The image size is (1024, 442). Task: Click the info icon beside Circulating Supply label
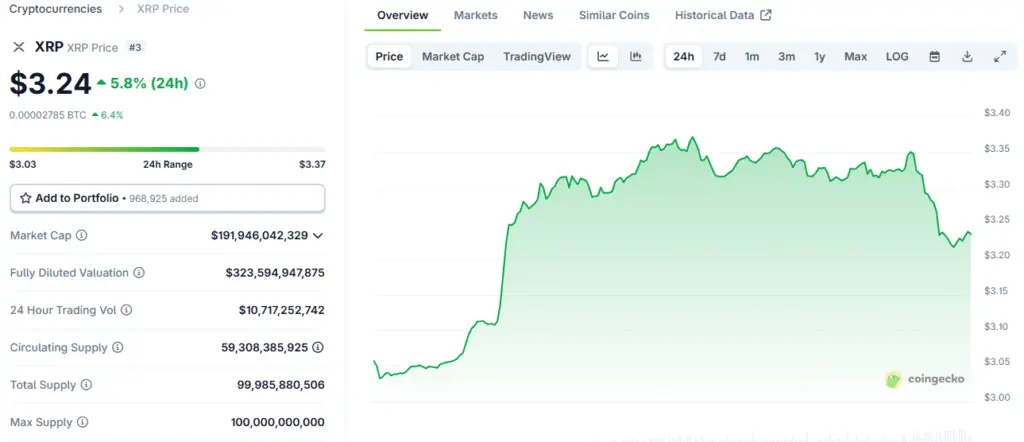point(118,347)
